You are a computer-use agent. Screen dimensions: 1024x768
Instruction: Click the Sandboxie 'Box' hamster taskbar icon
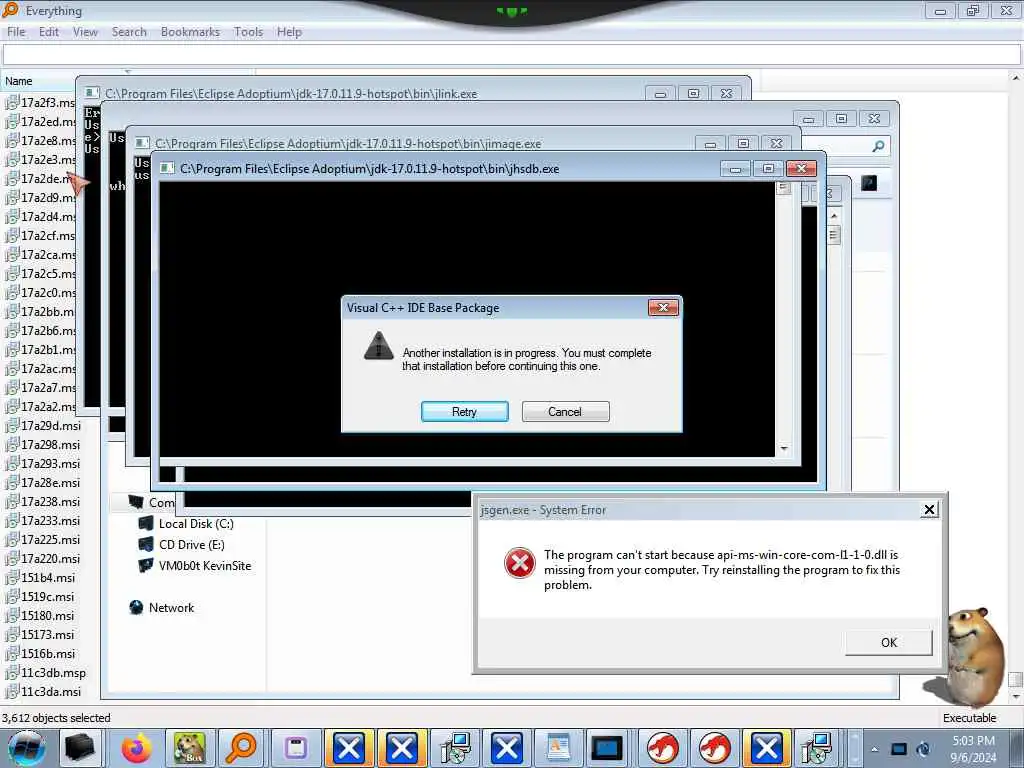(189, 748)
